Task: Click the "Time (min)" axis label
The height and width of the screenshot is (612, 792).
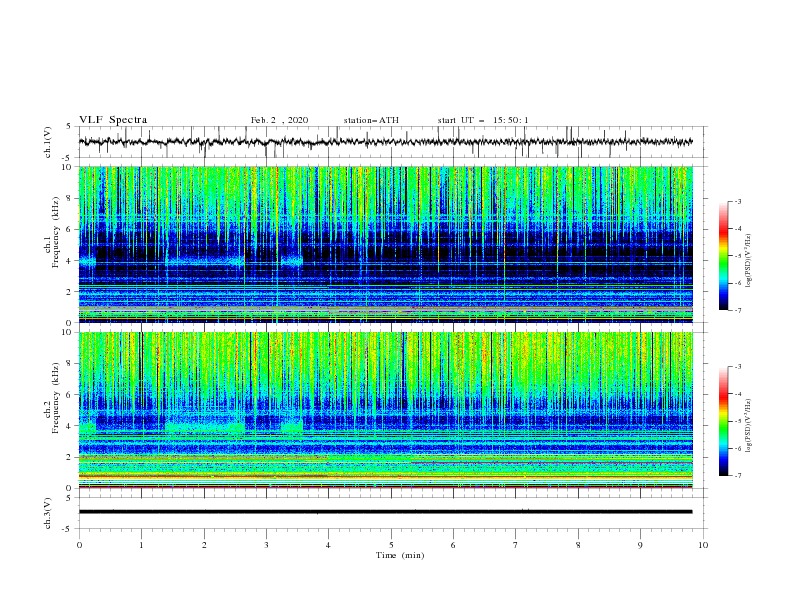Action: tap(400, 555)
